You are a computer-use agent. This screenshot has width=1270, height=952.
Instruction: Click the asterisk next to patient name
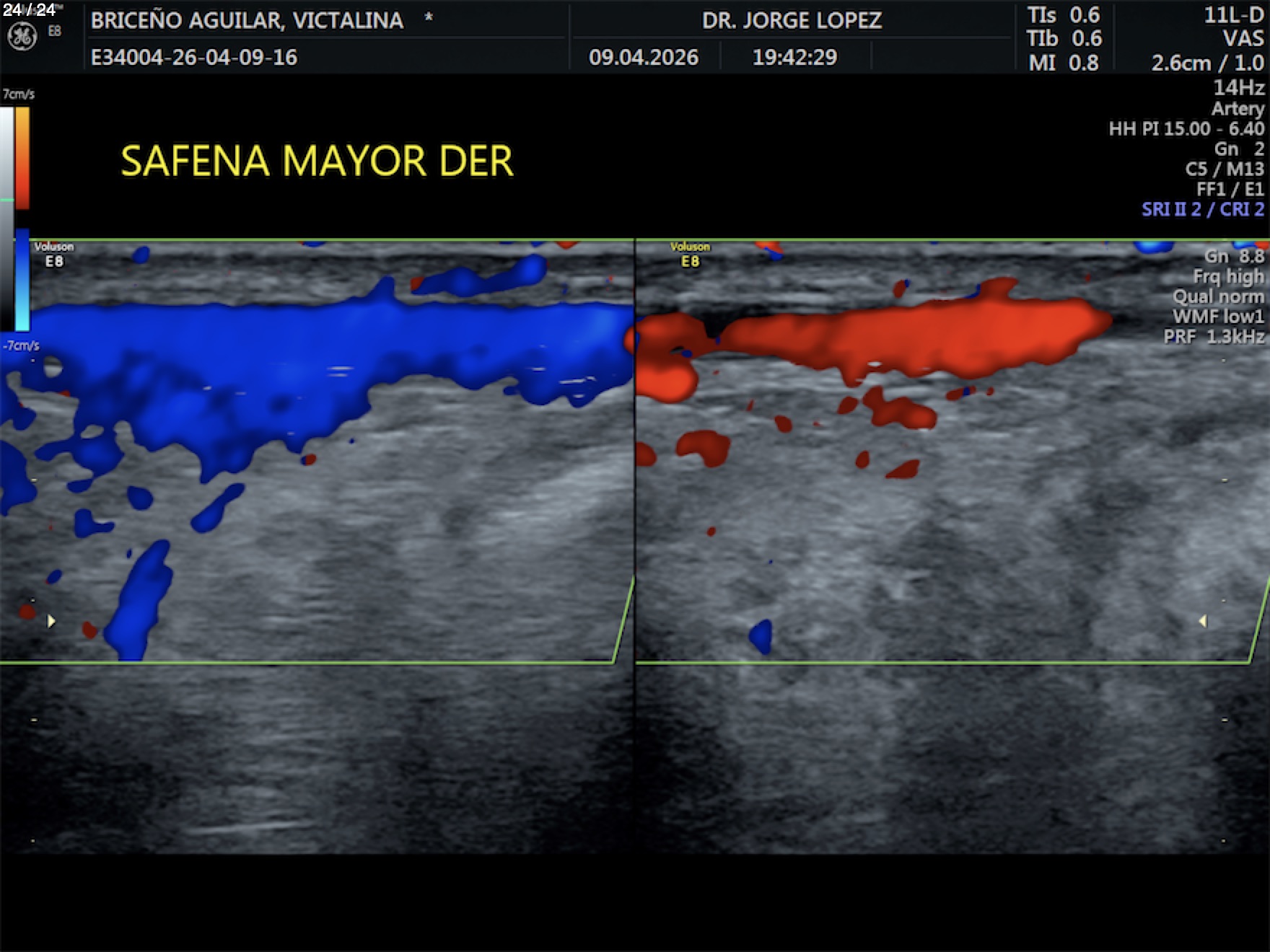[x=428, y=18]
